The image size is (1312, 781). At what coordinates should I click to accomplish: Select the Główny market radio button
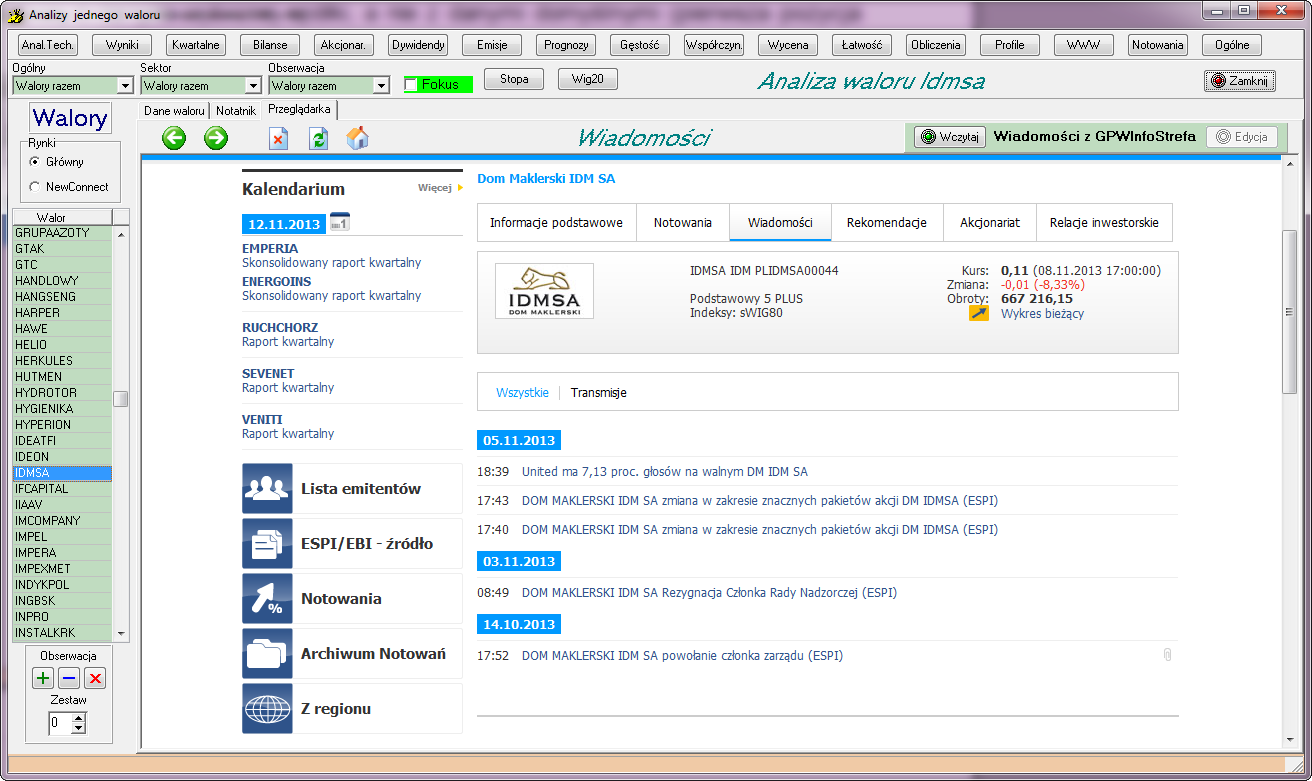point(35,162)
